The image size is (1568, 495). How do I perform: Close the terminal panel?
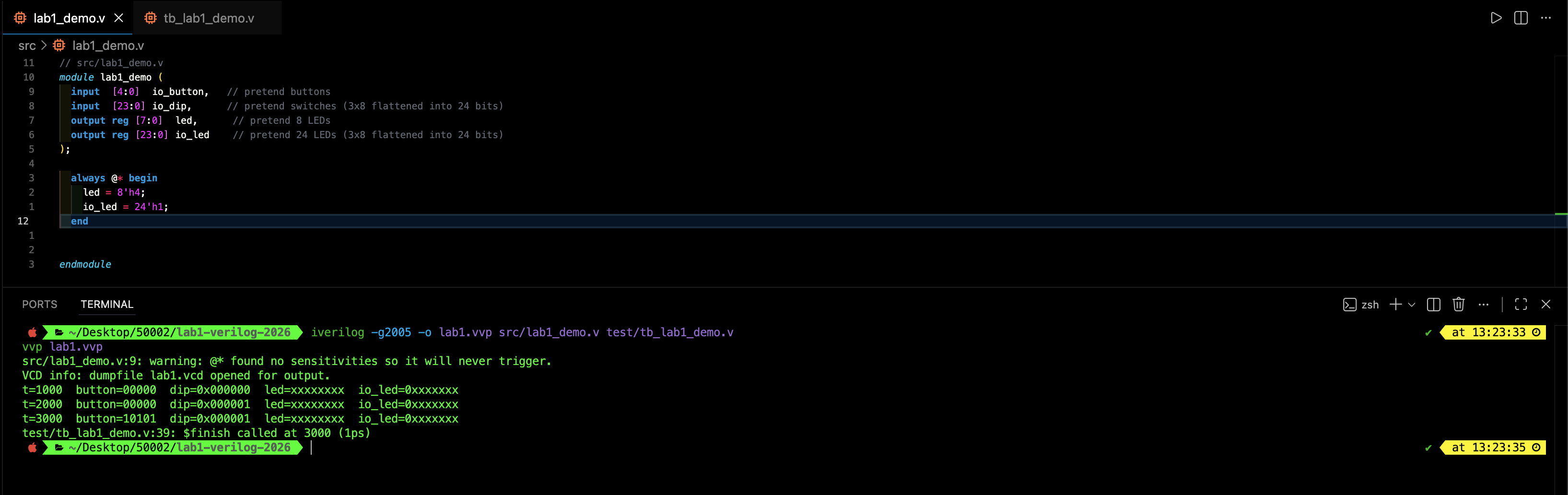[x=1545, y=305]
